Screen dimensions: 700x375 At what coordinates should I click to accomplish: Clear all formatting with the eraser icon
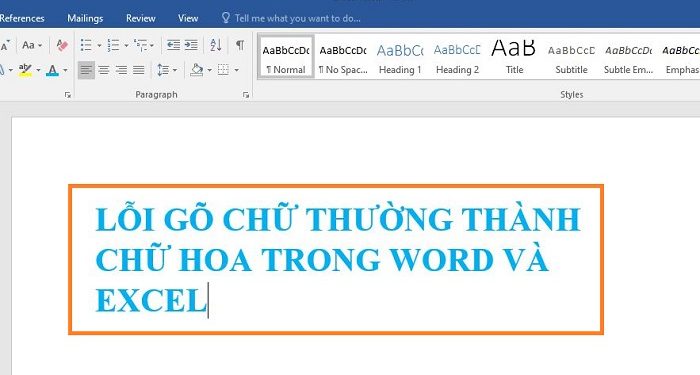point(62,45)
